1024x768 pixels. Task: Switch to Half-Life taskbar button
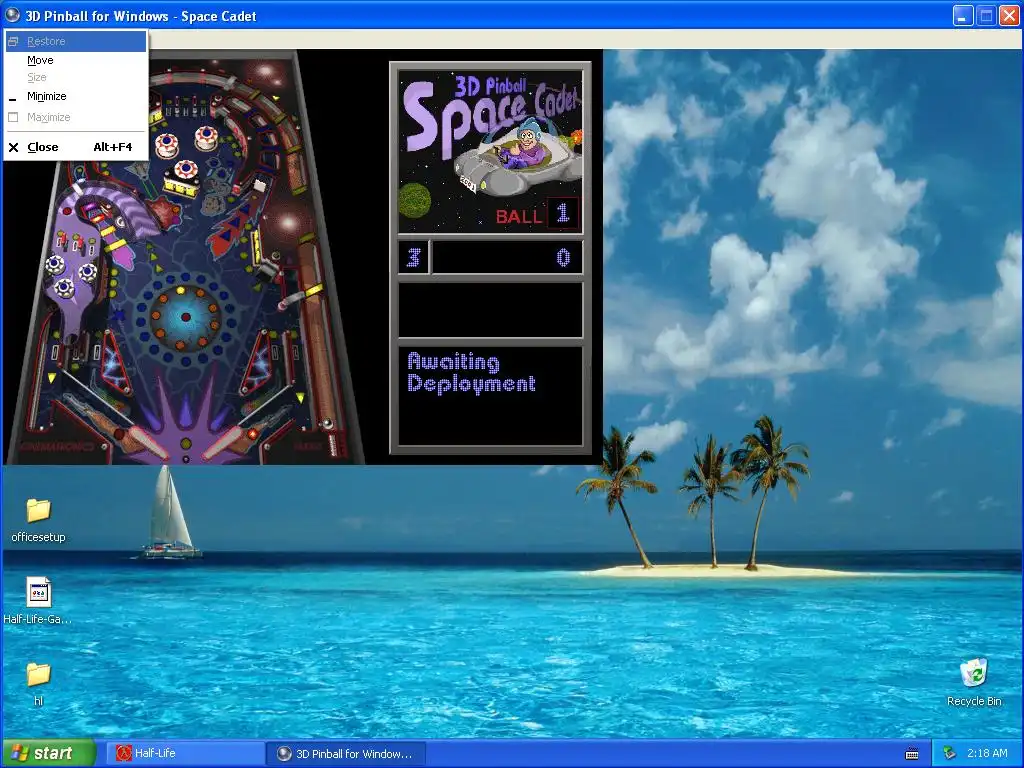185,753
